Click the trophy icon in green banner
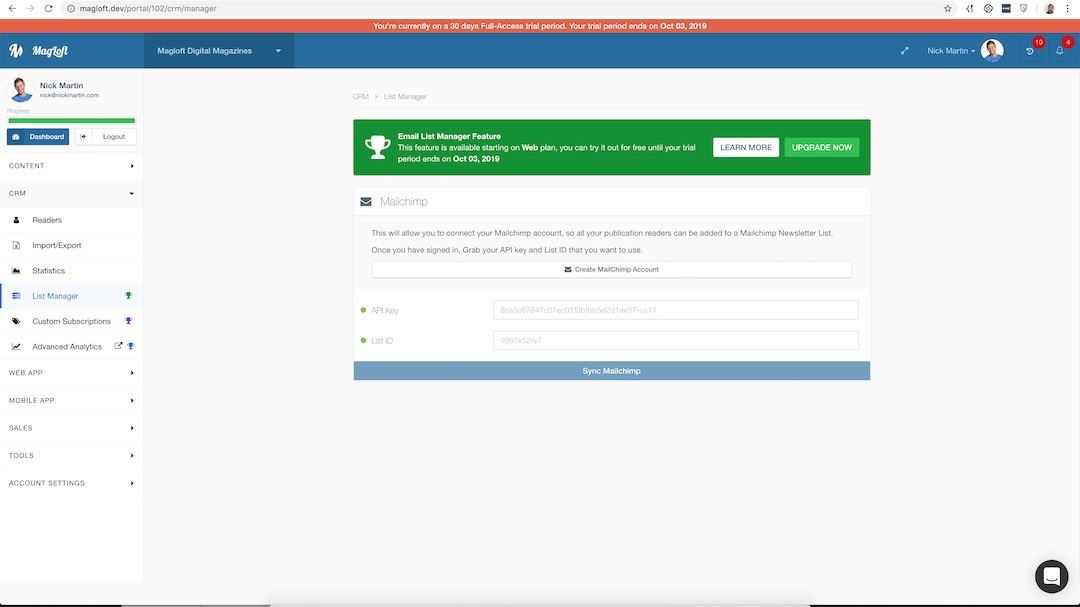 (377, 147)
